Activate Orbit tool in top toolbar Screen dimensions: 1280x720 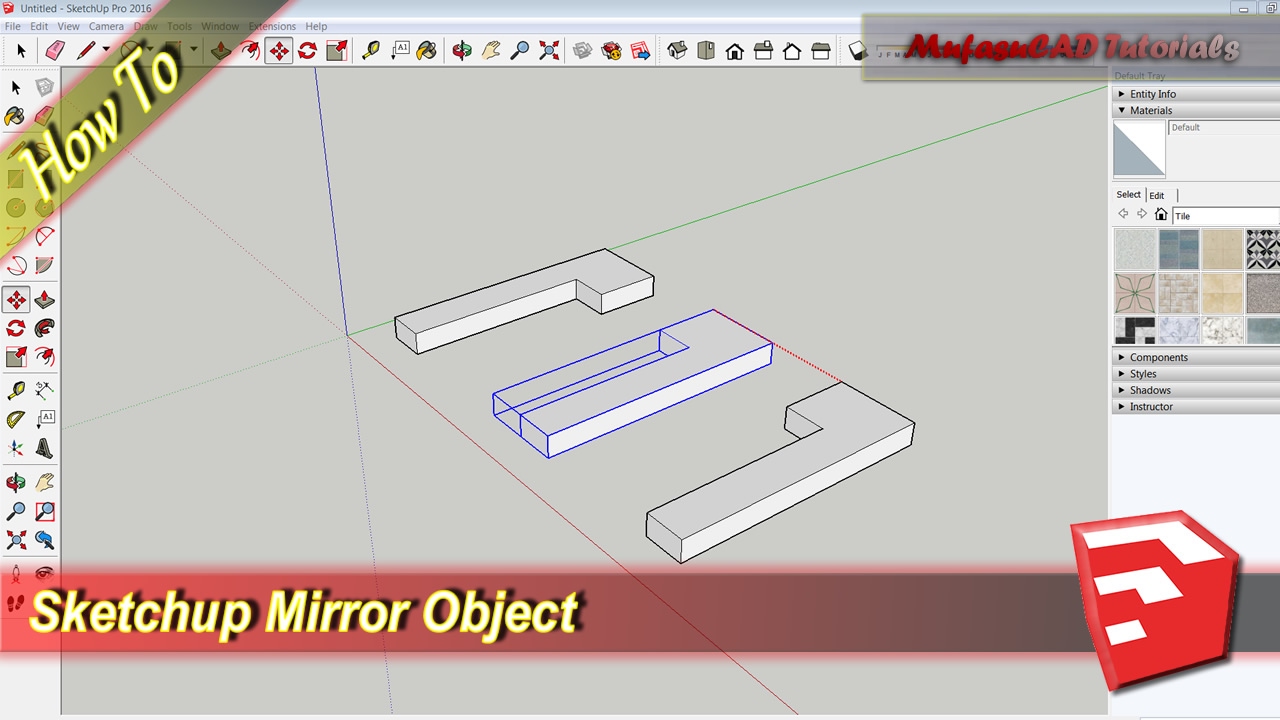(461, 50)
